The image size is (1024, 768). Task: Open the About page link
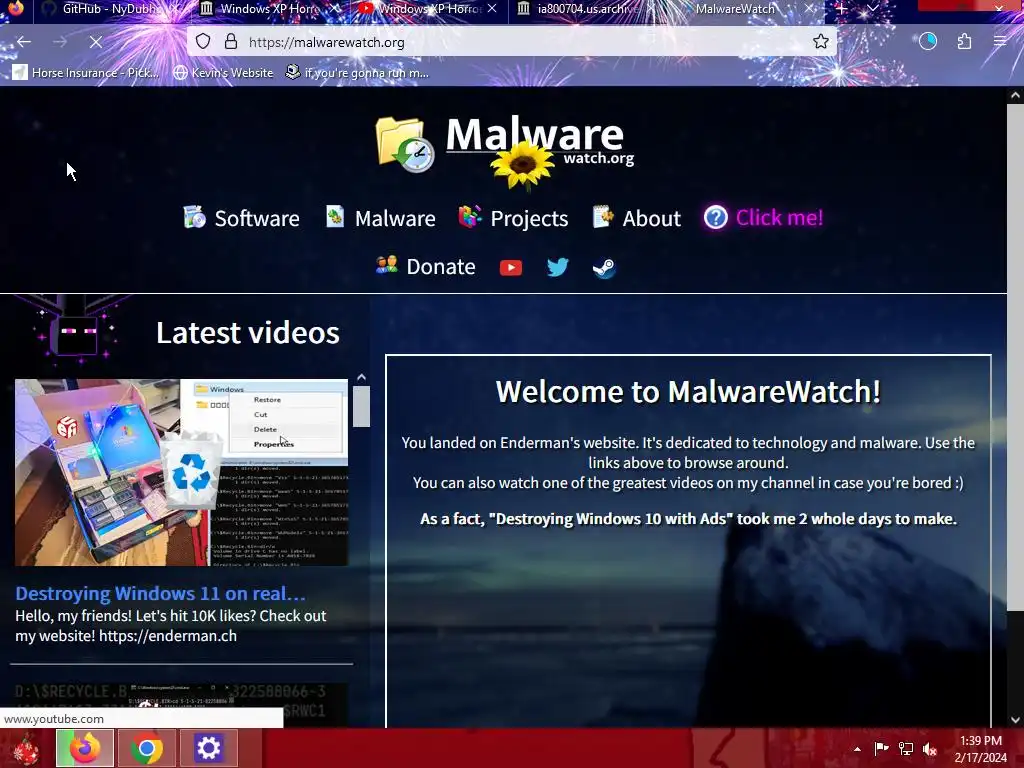click(x=637, y=217)
